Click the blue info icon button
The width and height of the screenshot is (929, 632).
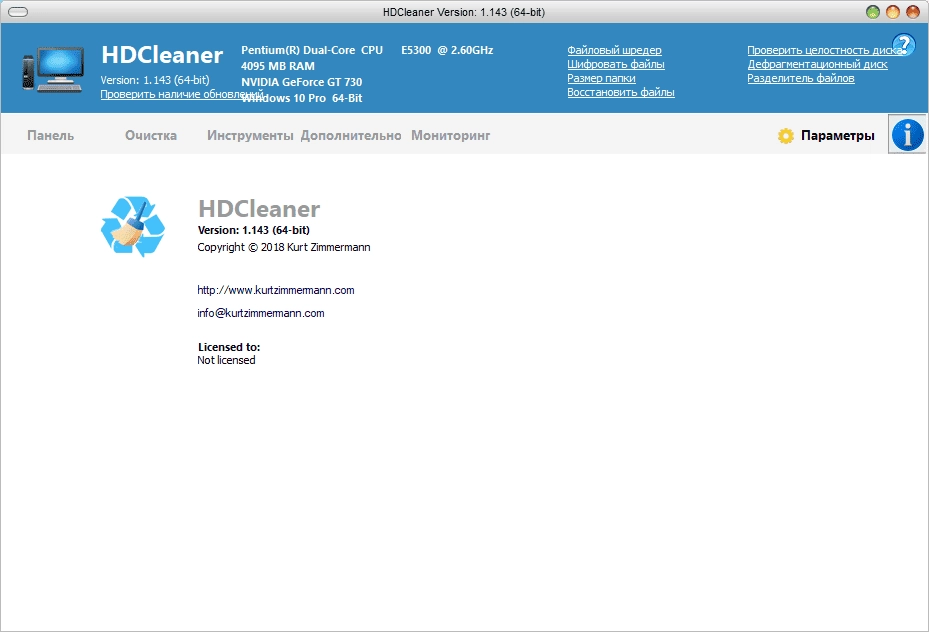[907, 134]
